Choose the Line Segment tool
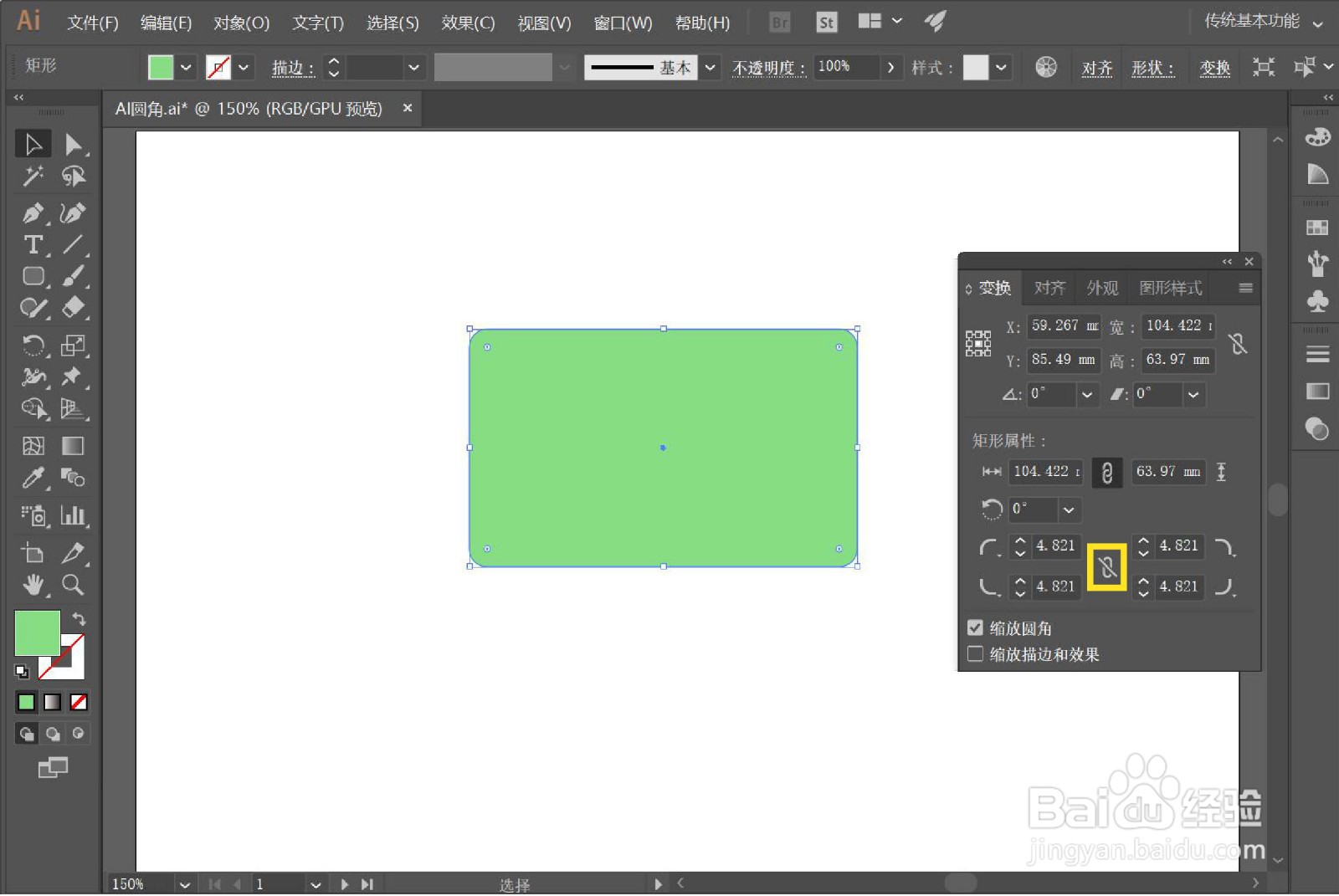The image size is (1339, 896). (74, 245)
